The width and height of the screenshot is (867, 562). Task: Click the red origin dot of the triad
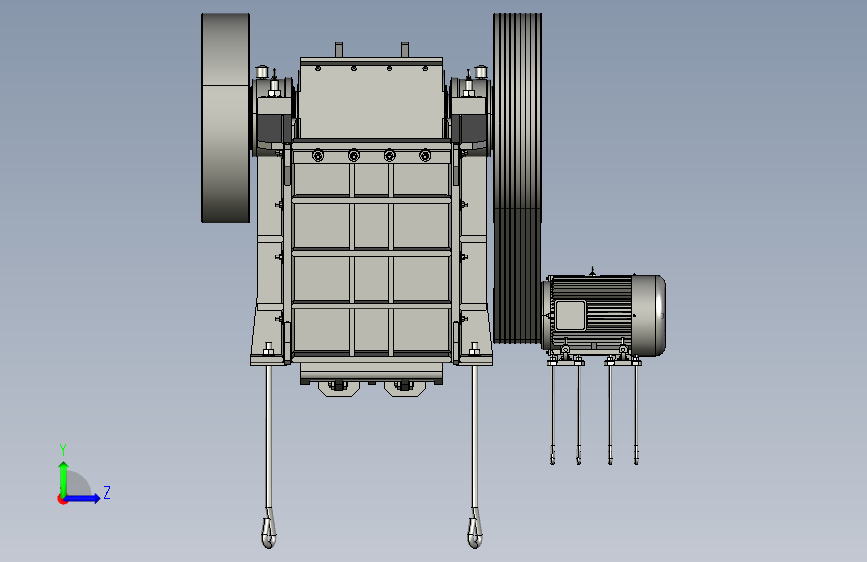[62, 499]
